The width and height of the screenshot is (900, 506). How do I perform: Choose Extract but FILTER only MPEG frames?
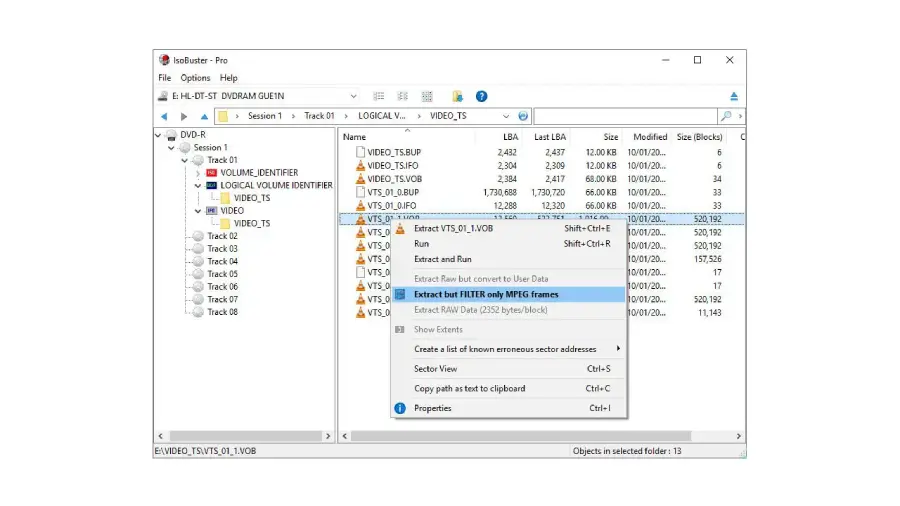click(486, 294)
